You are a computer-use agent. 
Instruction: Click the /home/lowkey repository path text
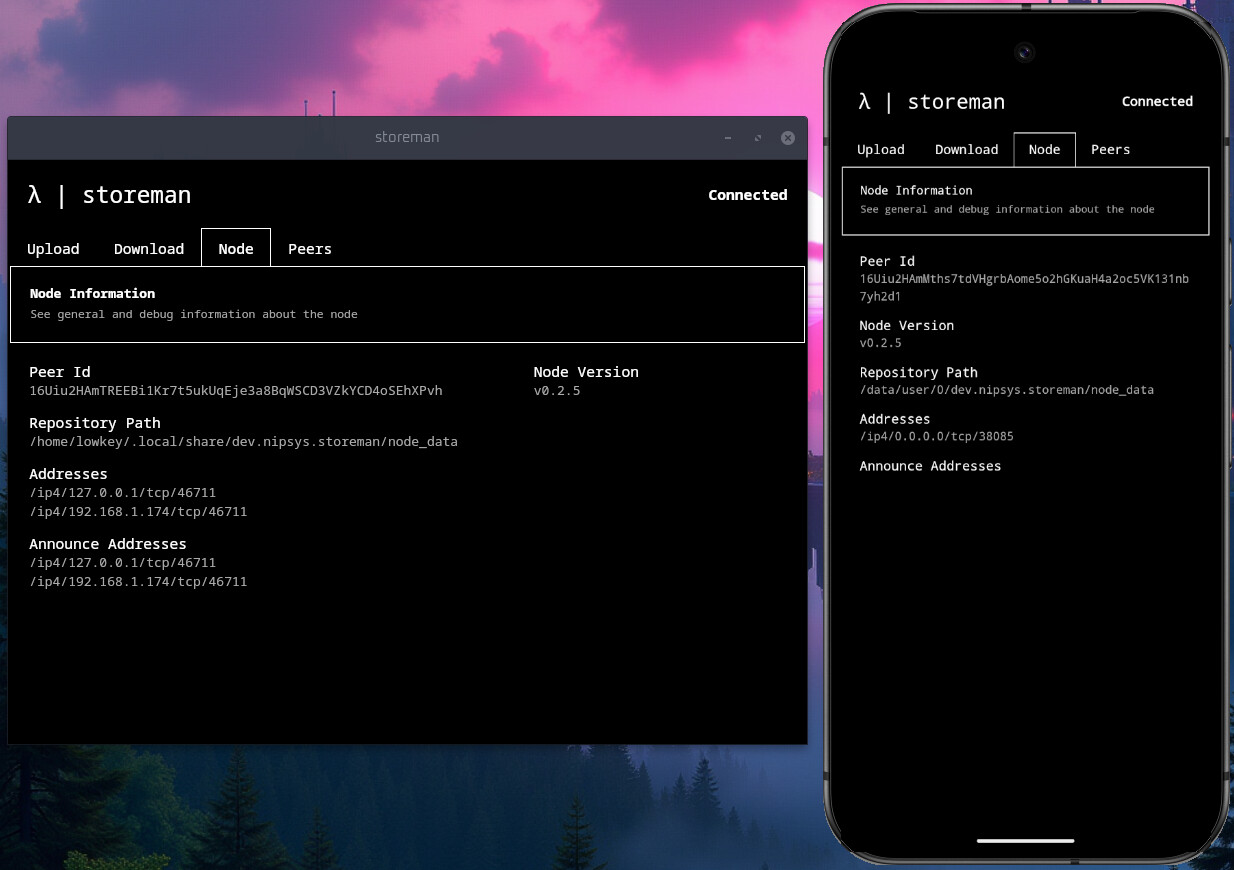[x=243, y=441]
